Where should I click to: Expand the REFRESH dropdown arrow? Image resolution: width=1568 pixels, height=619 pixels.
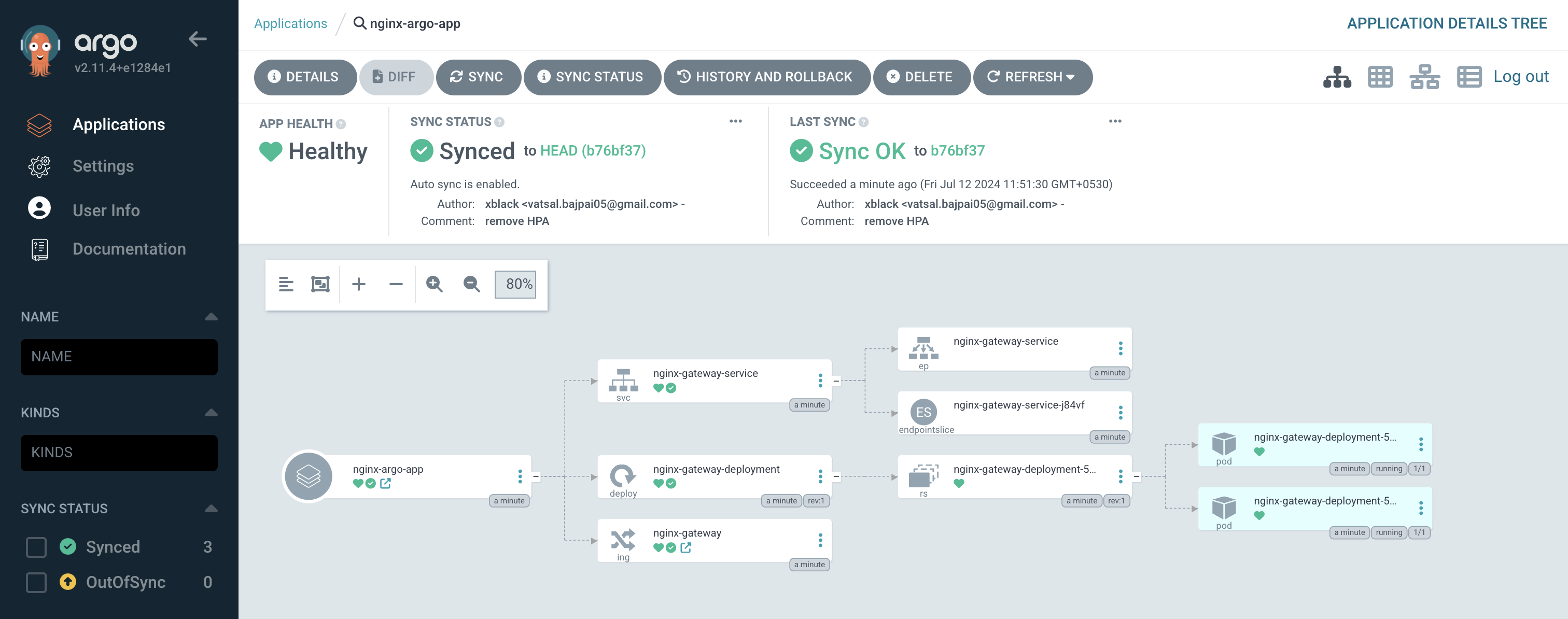1071,76
